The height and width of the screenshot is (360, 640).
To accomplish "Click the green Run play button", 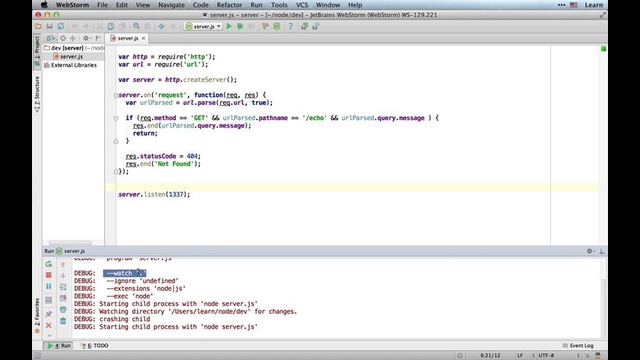I will pos(229,26).
